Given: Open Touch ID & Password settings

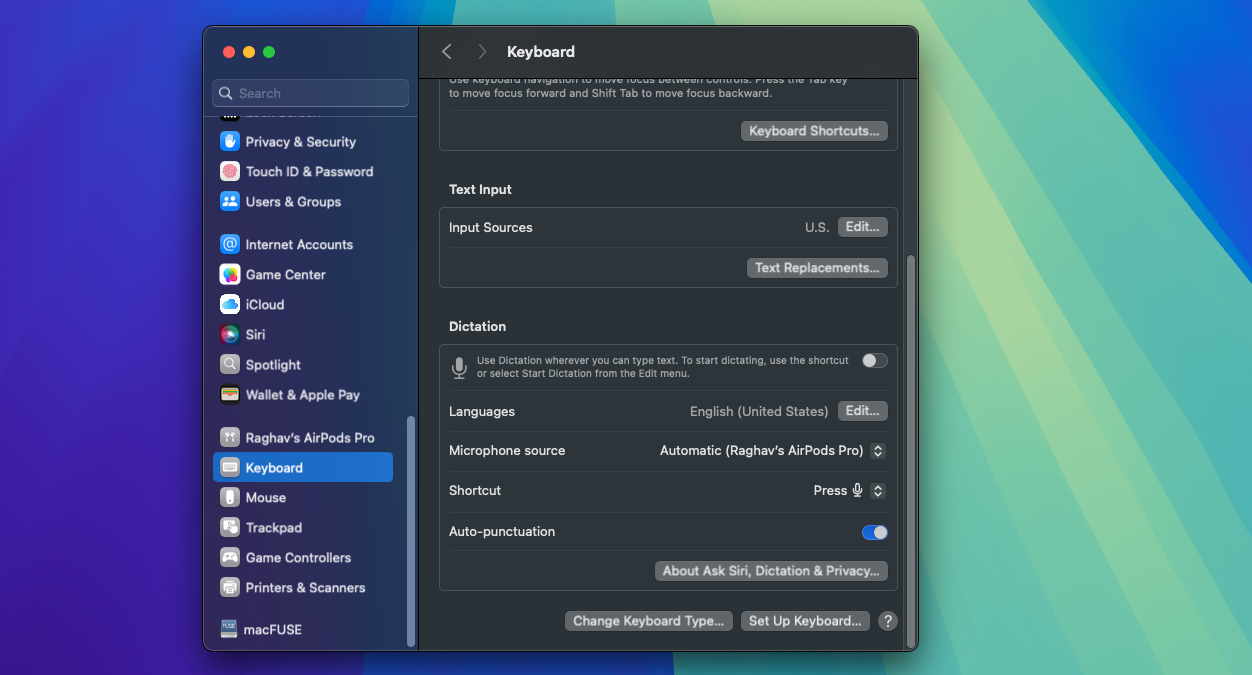Looking at the screenshot, I should (230, 171).
